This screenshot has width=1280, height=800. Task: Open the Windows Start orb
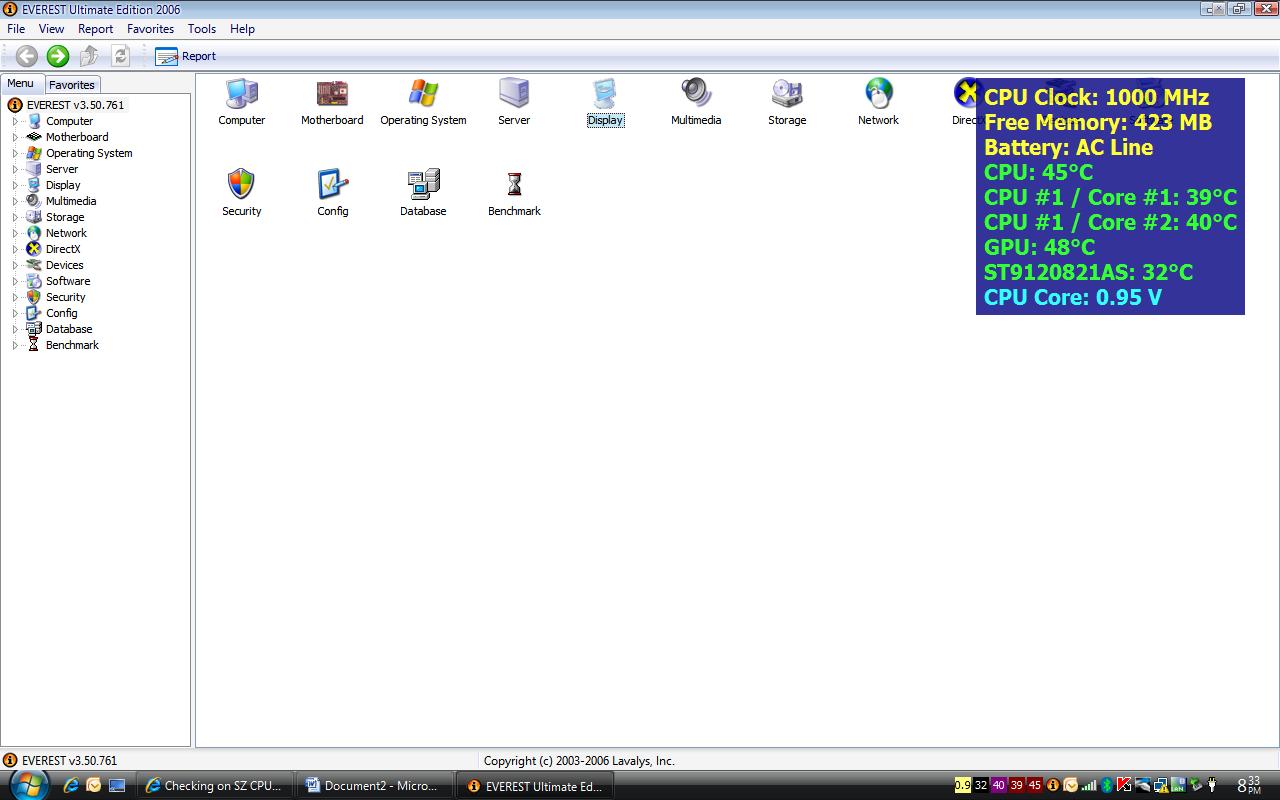[x=27, y=784]
